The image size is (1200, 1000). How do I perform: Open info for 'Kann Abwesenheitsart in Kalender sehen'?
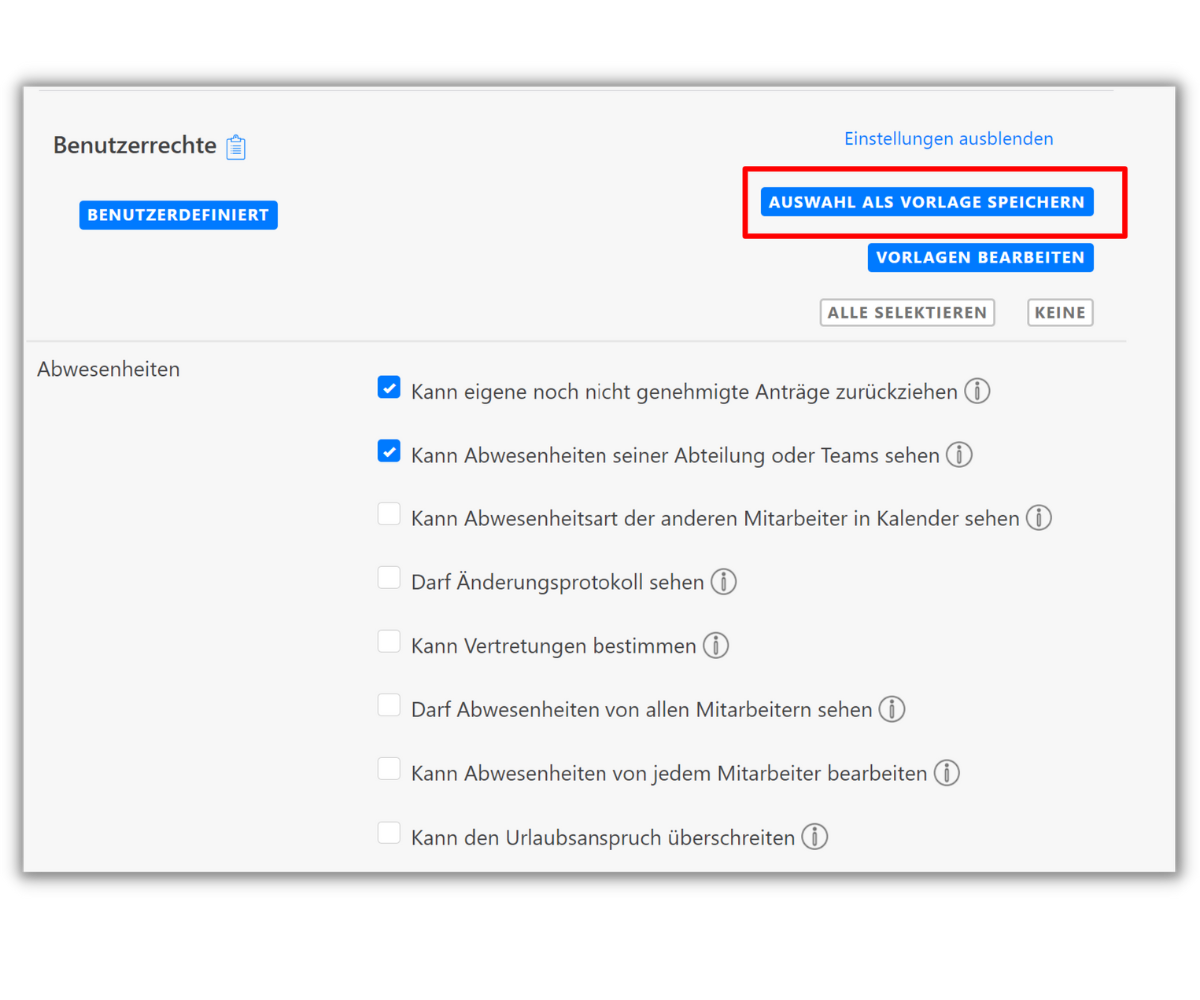pyautogui.click(x=1038, y=518)
